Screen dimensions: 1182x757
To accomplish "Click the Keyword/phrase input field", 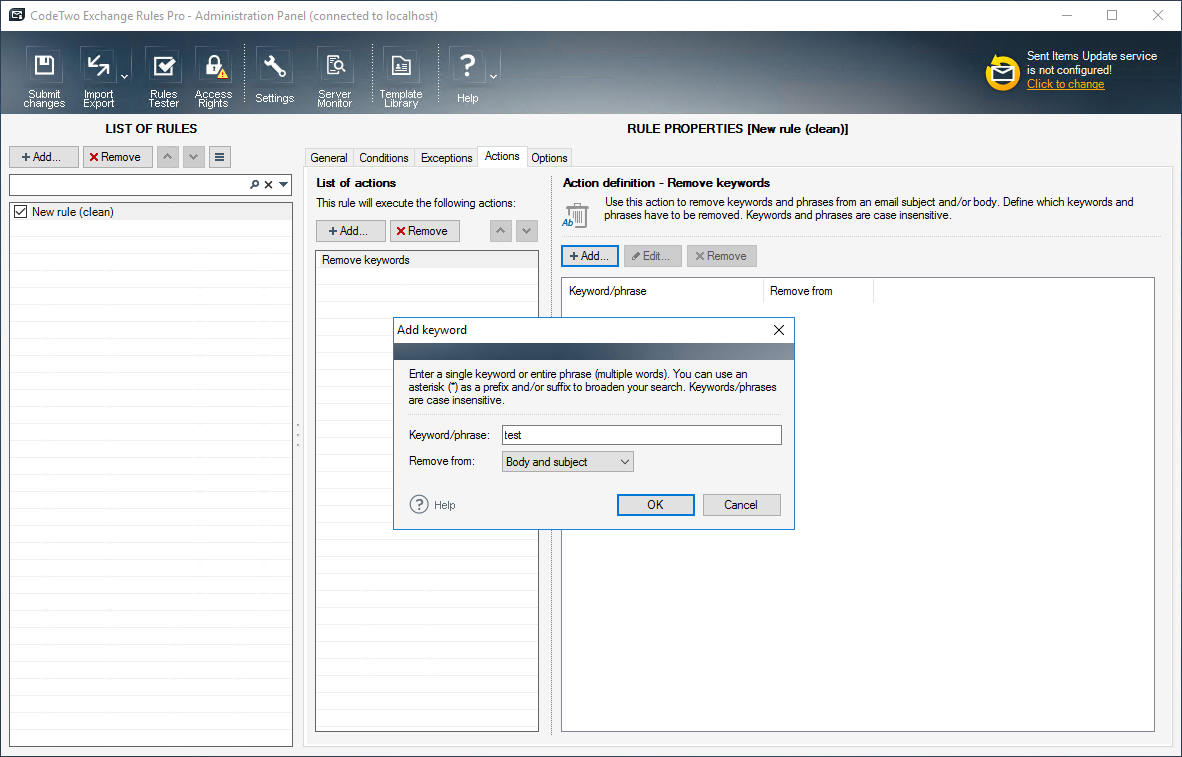I will (642, 435).
